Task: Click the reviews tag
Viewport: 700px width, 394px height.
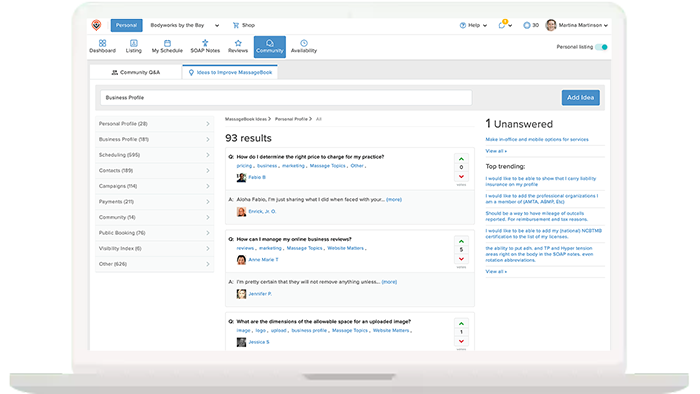Action: [x=245, y=248]
